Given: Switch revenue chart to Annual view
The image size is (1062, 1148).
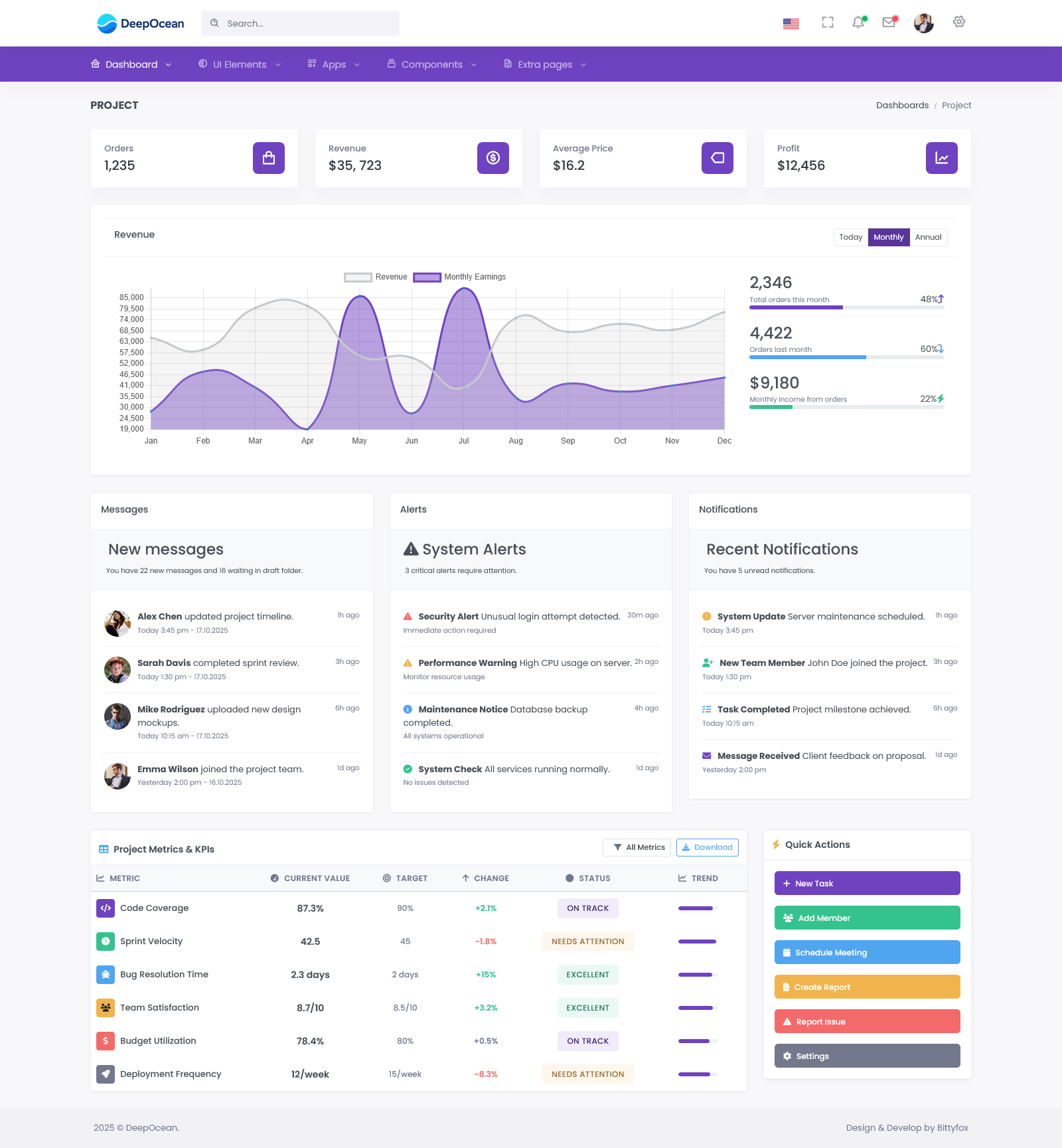Looking at the screenshot, I should point(928,237).
